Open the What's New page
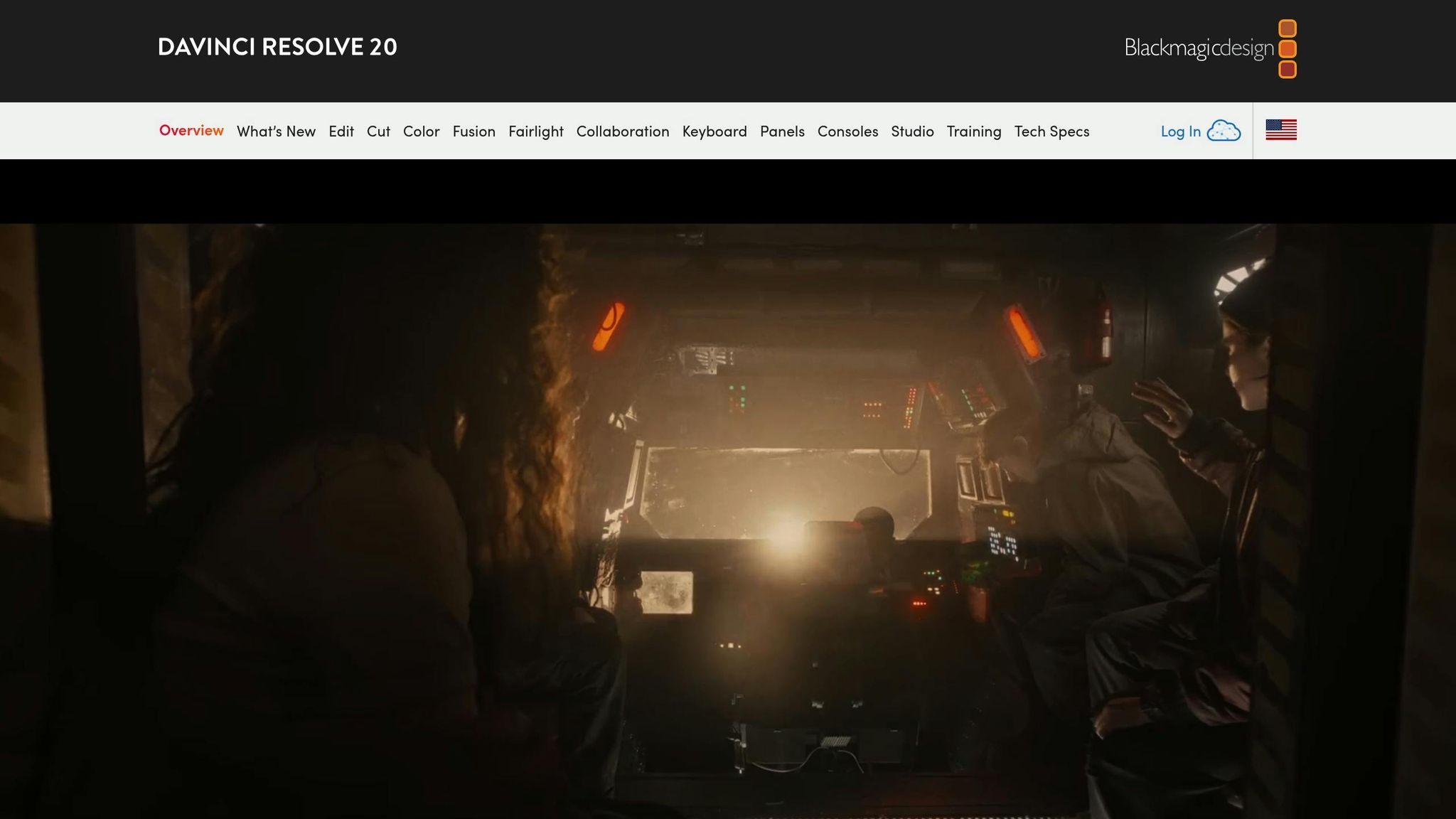 pyautogui.click(x=277, y=131)
